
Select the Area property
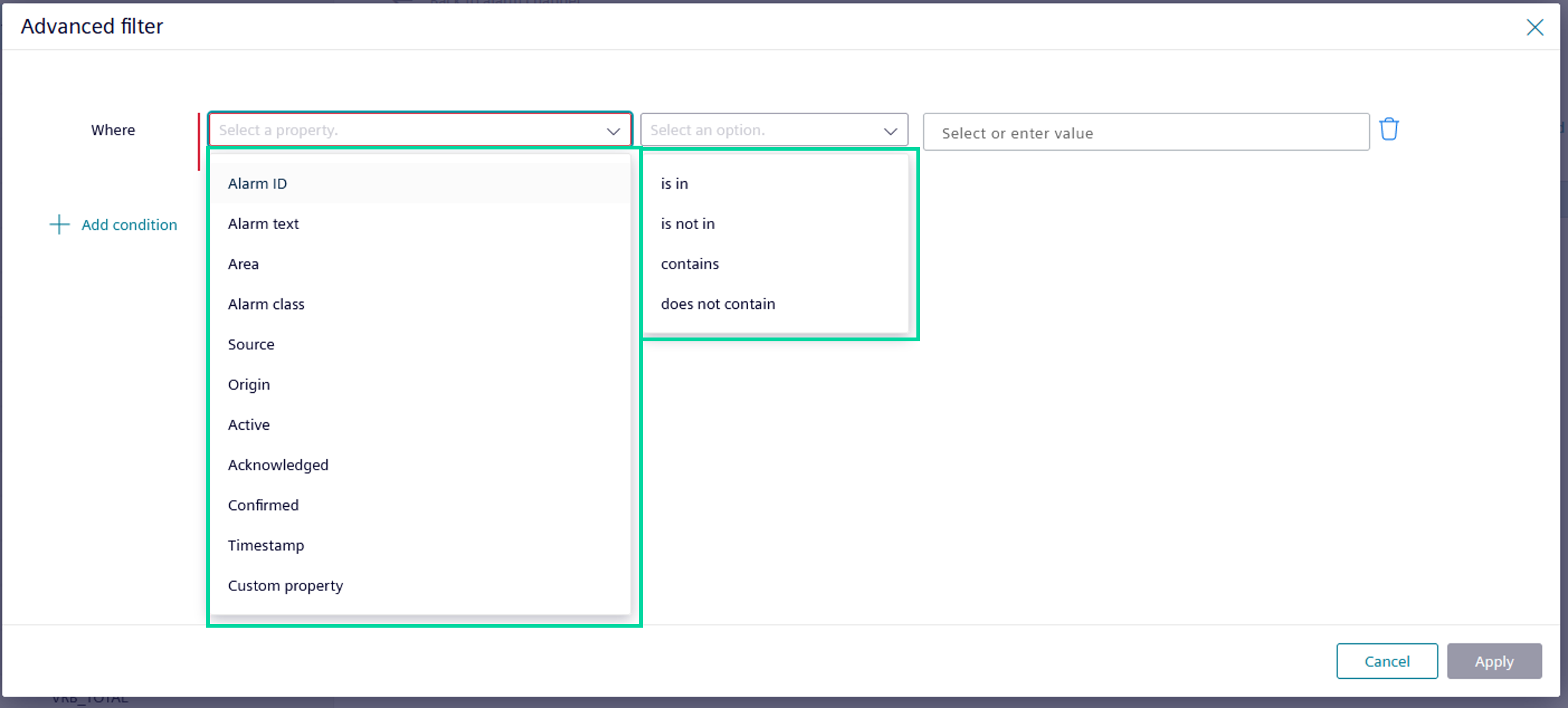[420, 264]
